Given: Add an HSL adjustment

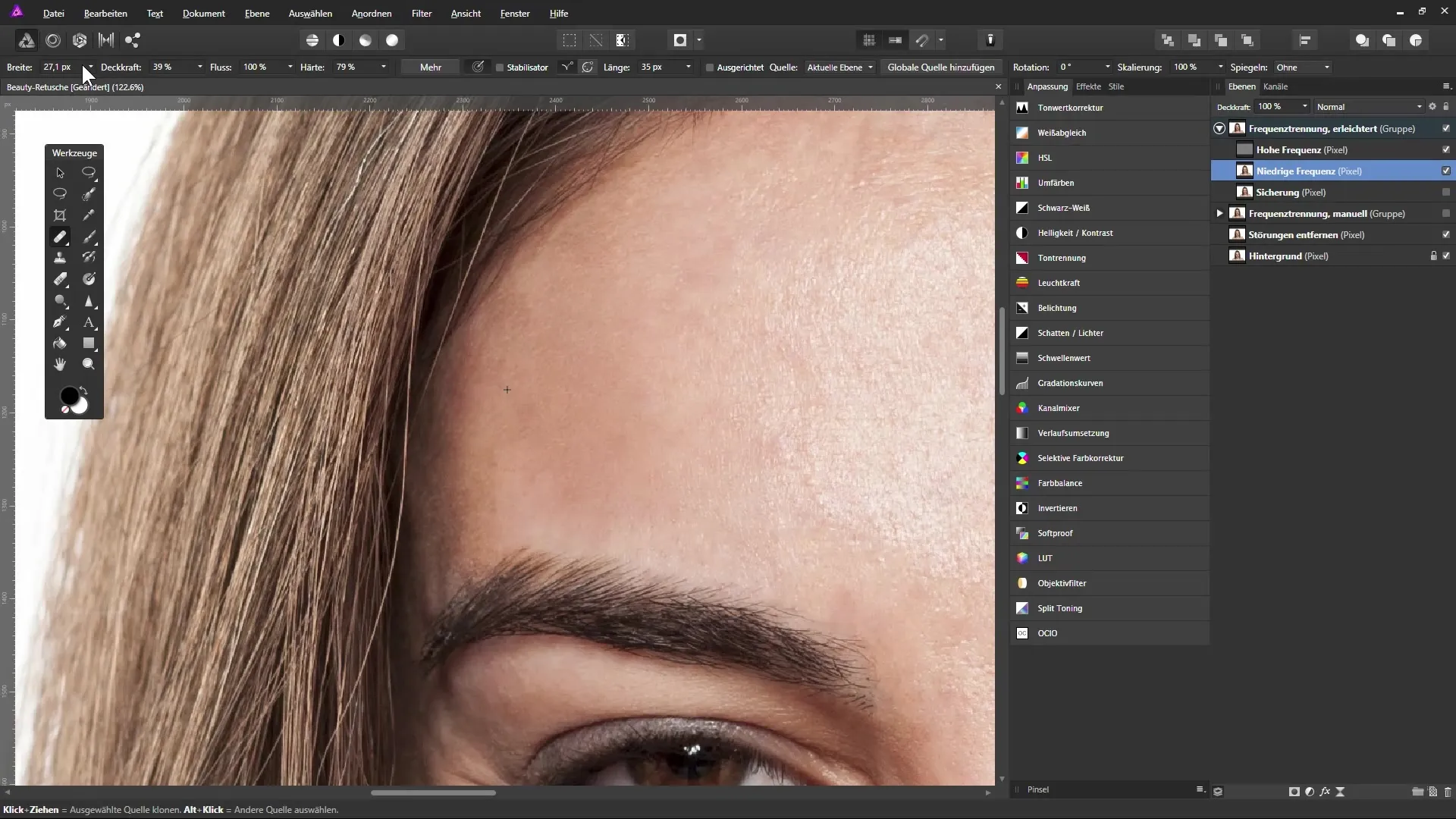Looking at the screenshot, I should [x=1109, y=158].
